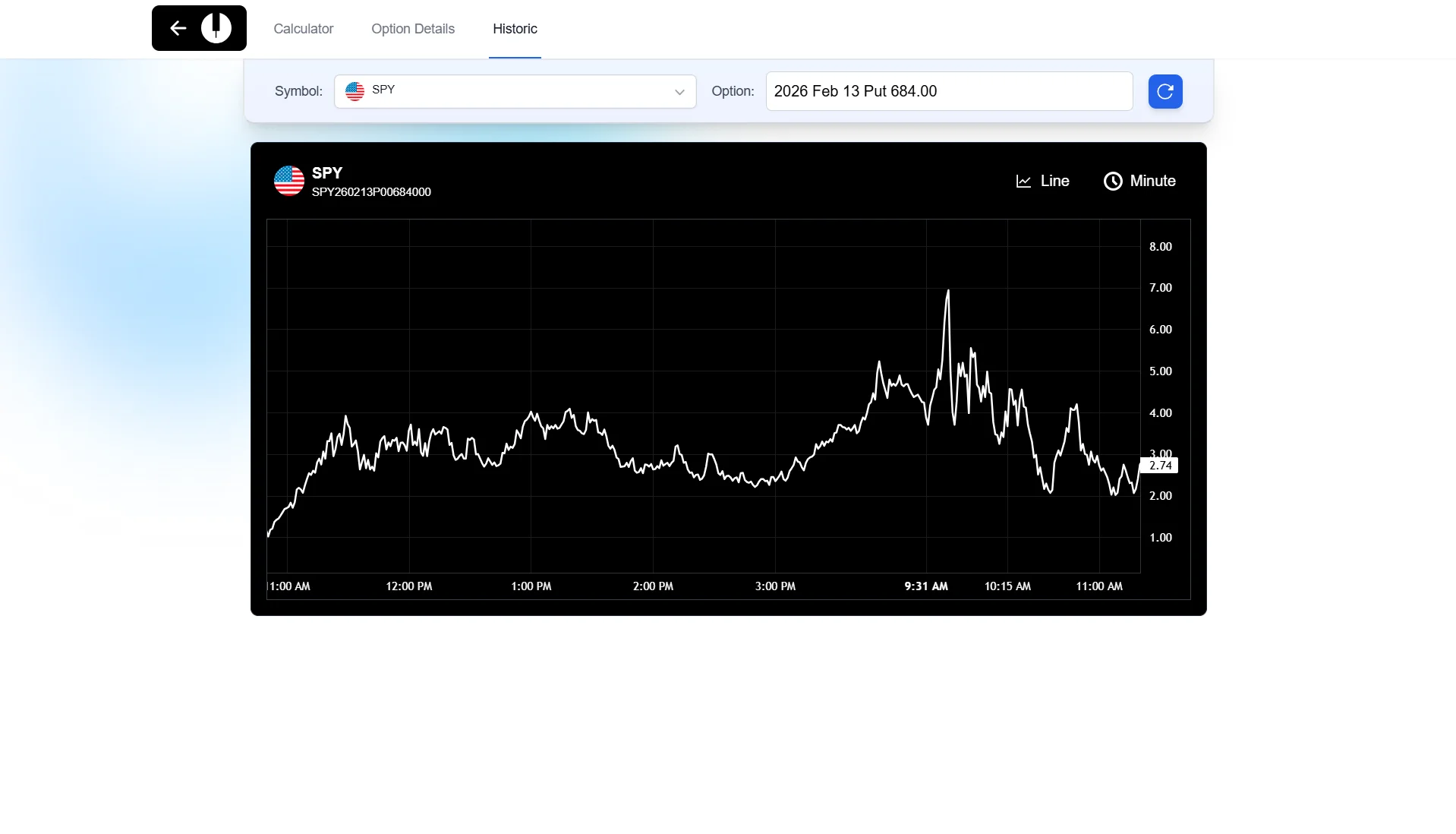Click the 2.00 price axis label

tap(1160, 496)
